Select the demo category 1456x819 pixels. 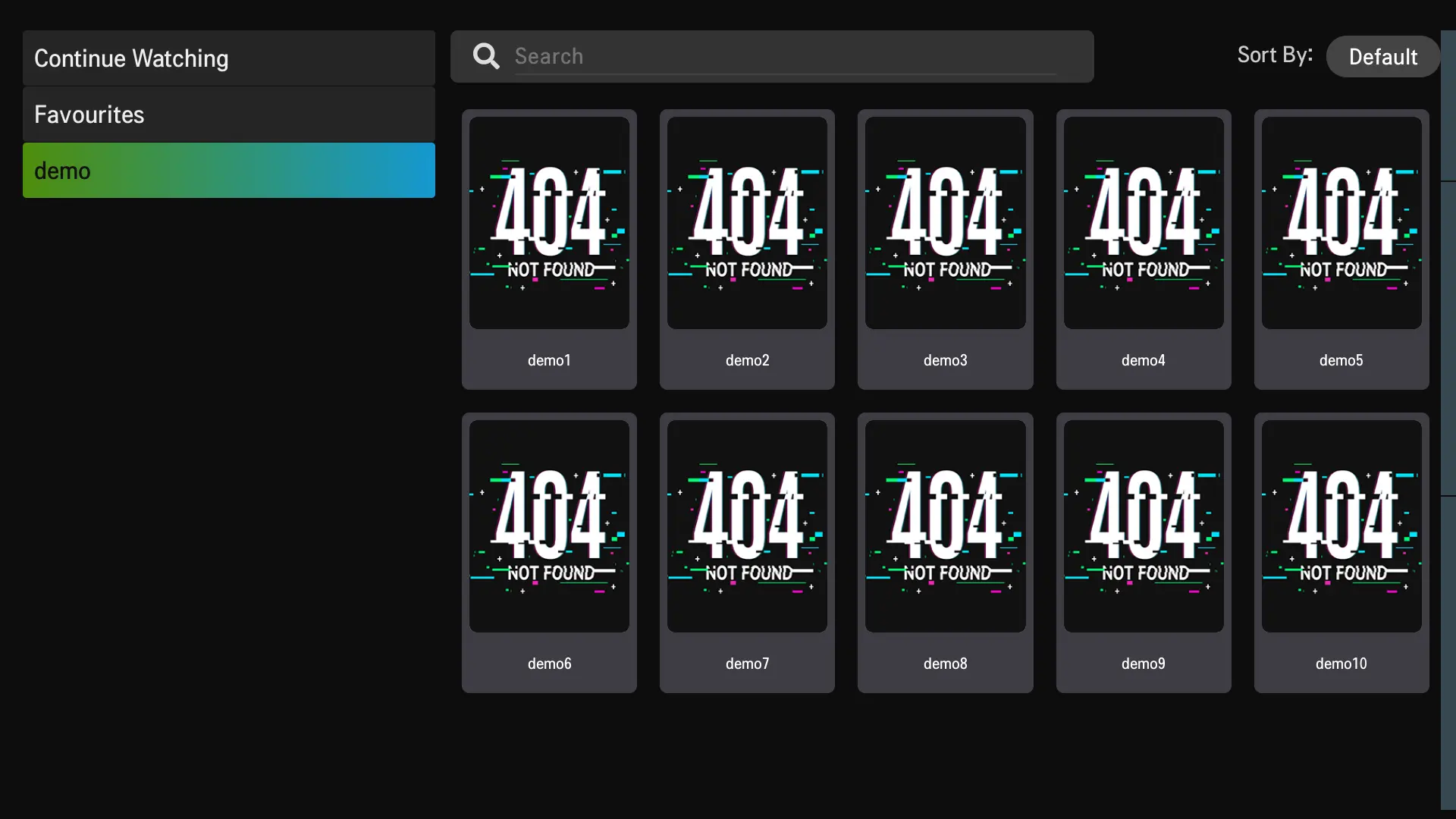click(x=228, y=171)
